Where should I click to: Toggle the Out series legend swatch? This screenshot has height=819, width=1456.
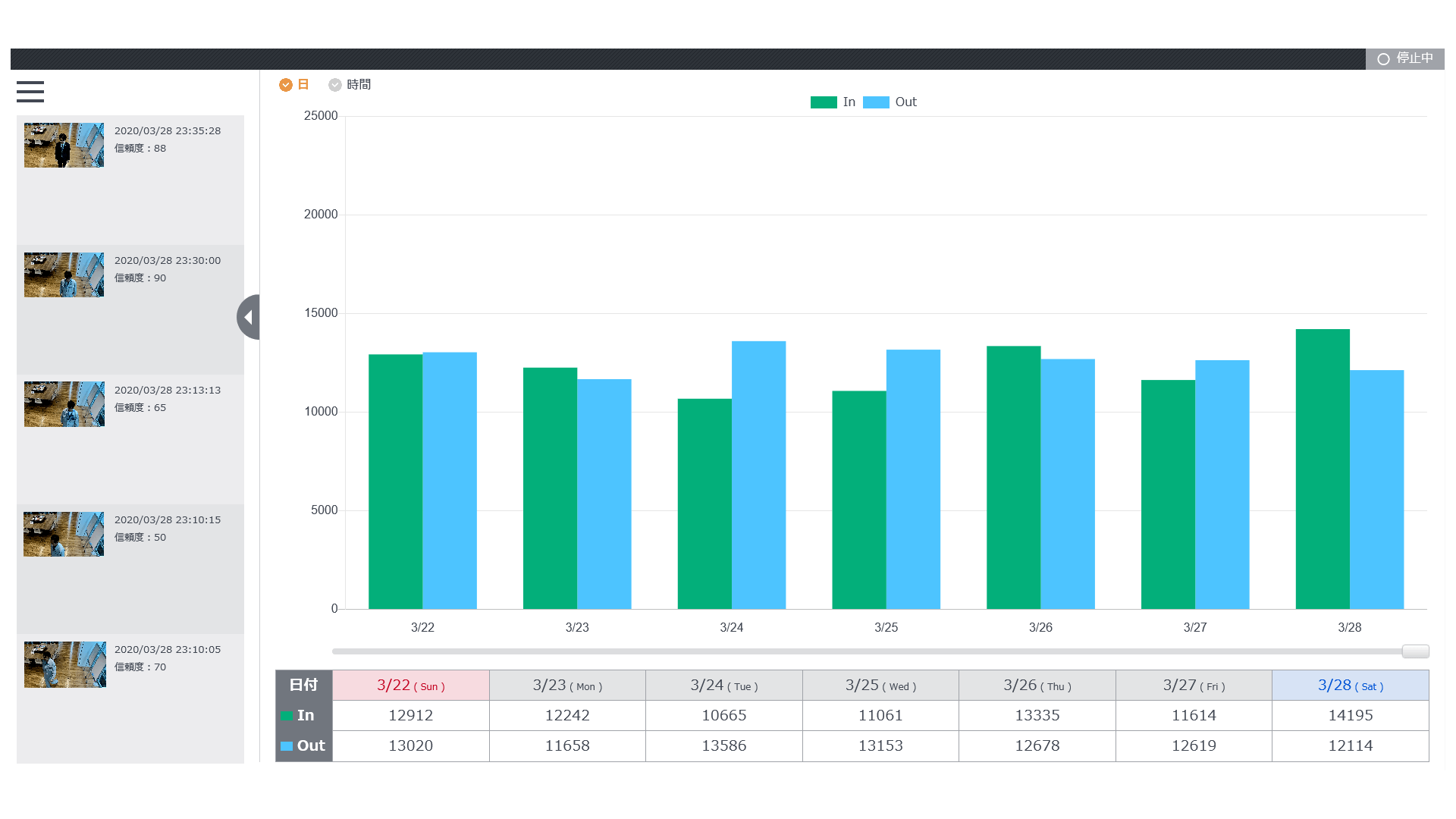coord(876,102)
